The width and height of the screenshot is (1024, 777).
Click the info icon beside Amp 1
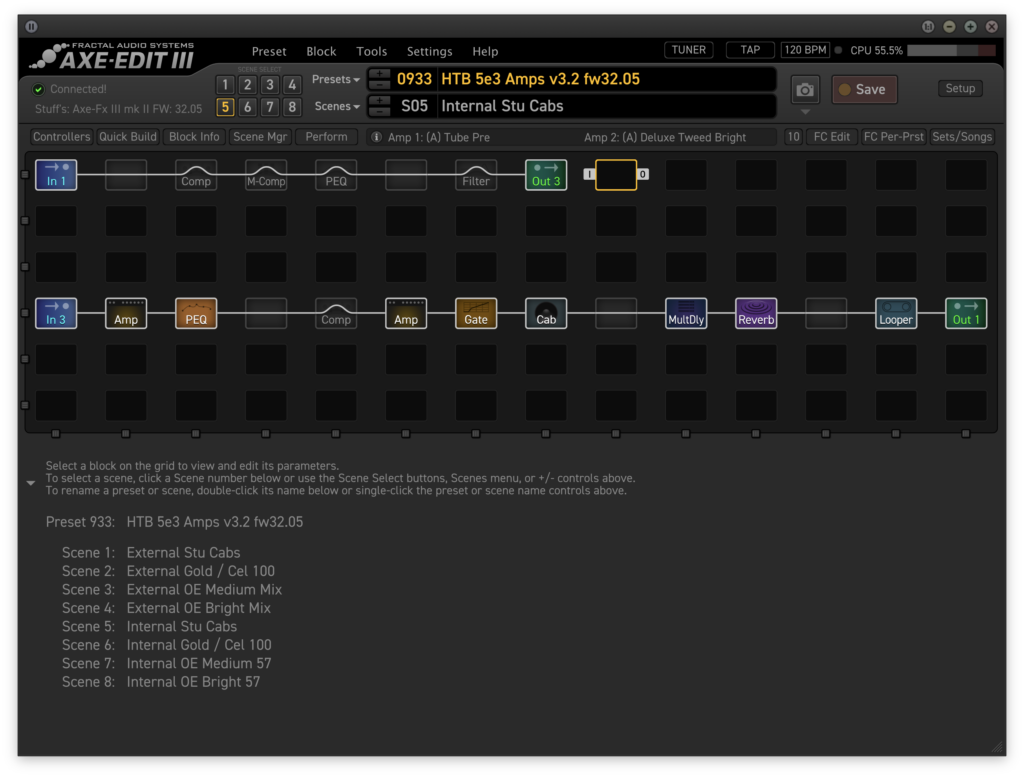point(376,137)
